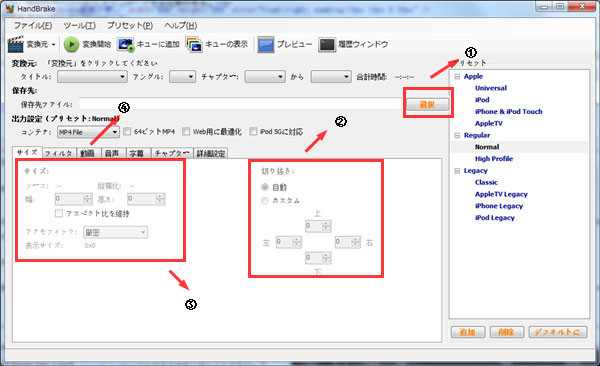Start encoding with the green play icon
The width and height of the screenshot is (600, 366).
(71, 44)
